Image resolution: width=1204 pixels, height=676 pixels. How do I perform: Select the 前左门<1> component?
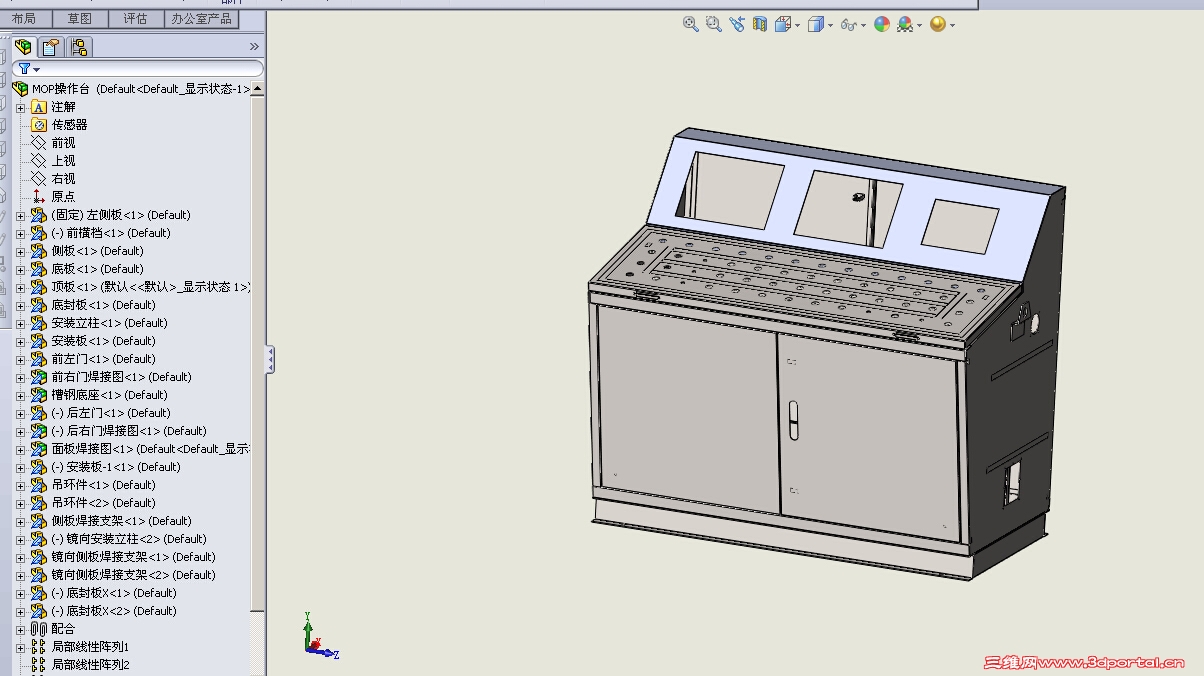(x=103, y=359)
